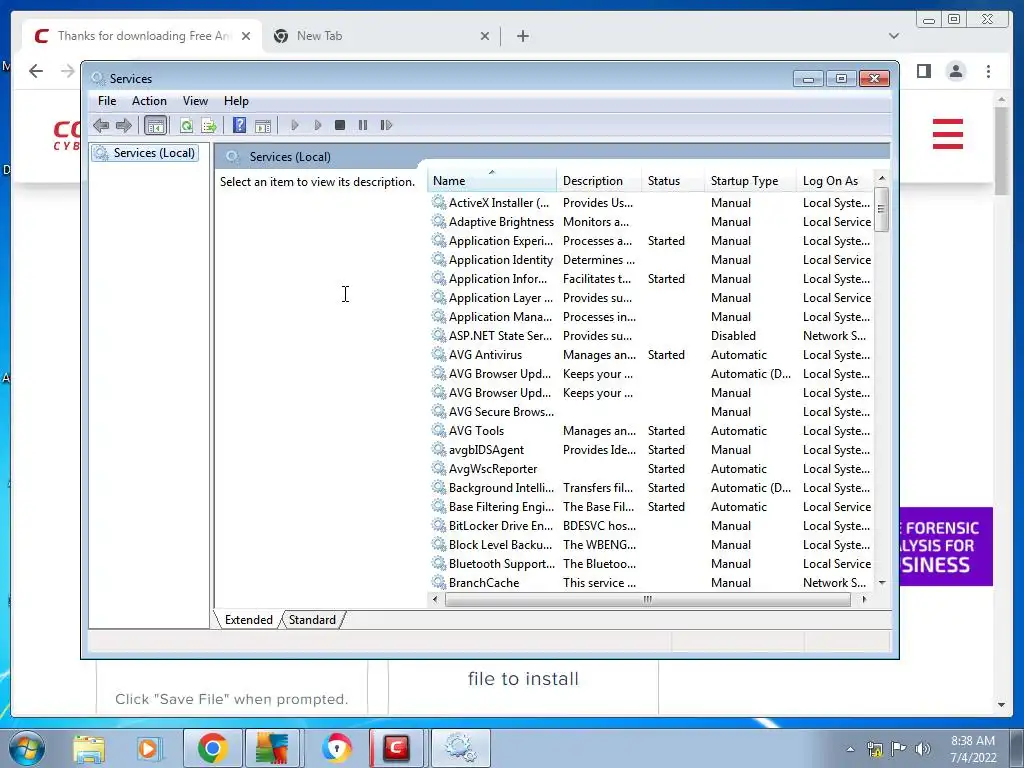The image size is (1024, 768).
Task: Show hidden tray icons arrow
Action: click(x=850, y=749)
